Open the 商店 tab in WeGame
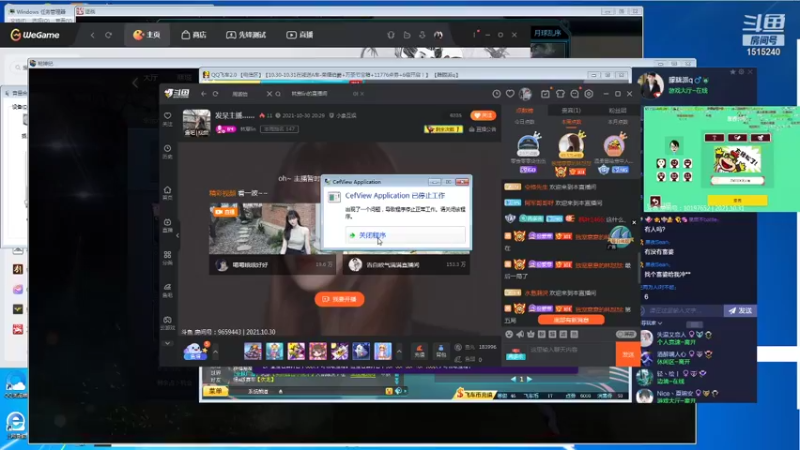The width and height of the screenshot is (800, 450). pos(194,35)
